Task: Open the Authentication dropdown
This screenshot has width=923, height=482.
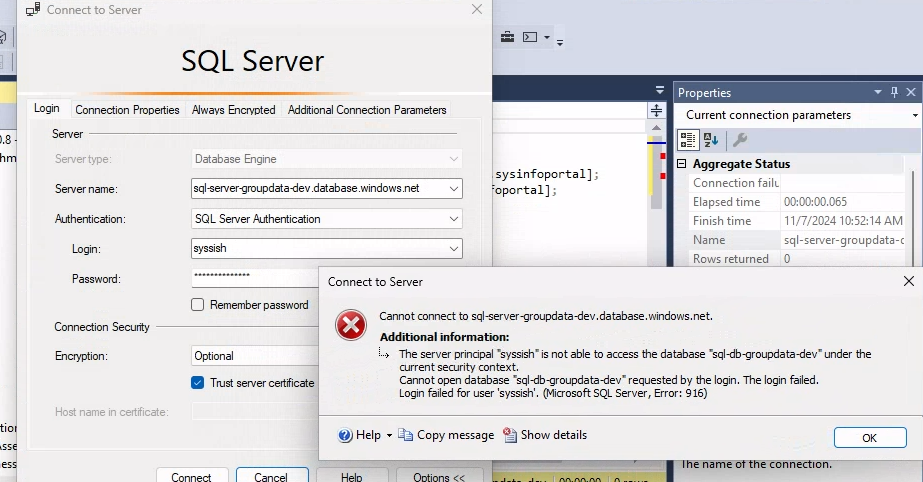Action: [x=454, y=218]
